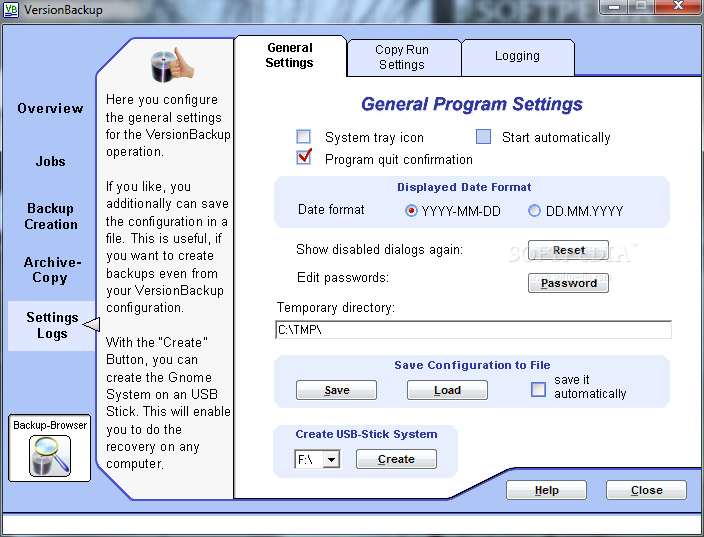This screenshot has width=704, height=537.
Task: Enable the System tray icon checkbox
Action: (304, 136)
